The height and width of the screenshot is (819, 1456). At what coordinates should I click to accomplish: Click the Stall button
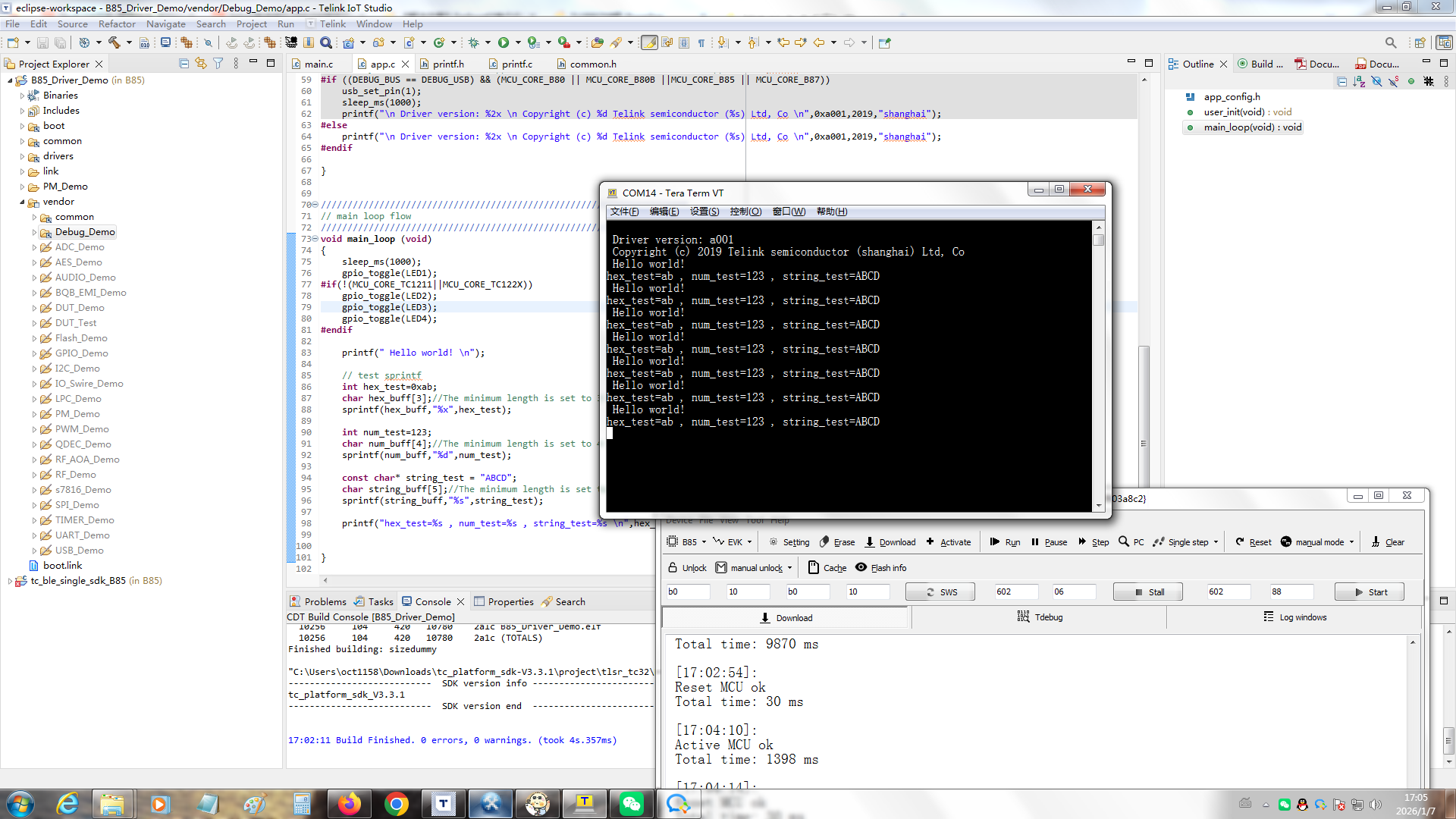(x=1148, y=591)
